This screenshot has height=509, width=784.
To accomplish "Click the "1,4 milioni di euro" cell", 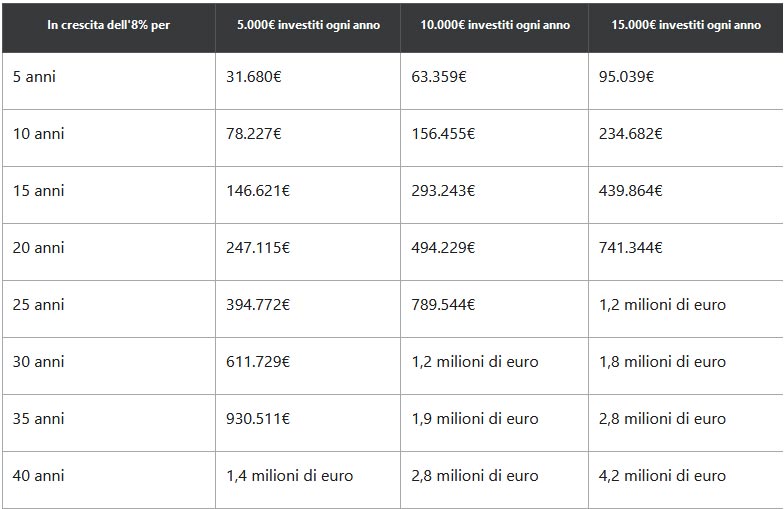I will [290, 475].
